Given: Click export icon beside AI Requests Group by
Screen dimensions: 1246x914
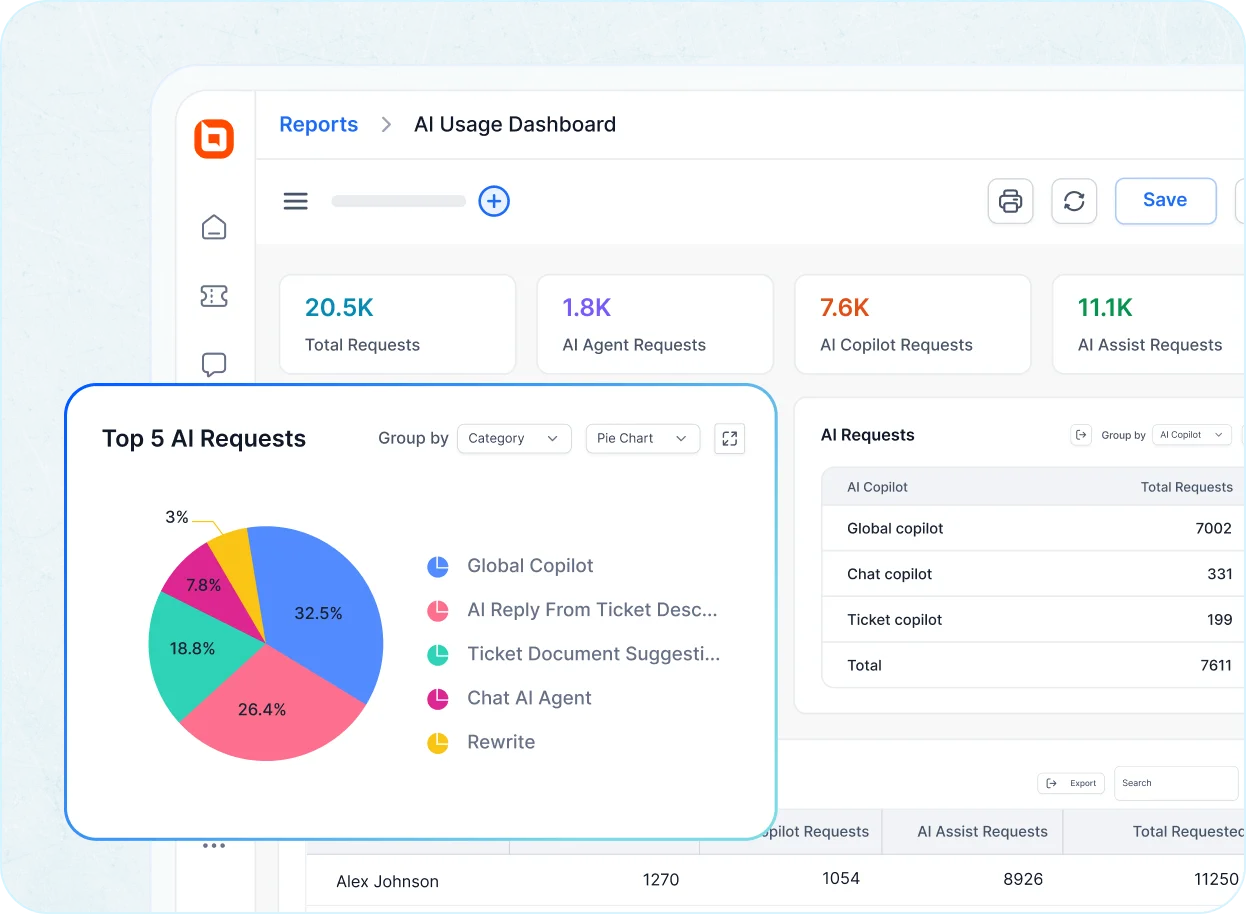Looking at the screenshot, I should pyautogui.click(x=1080, y=435).
